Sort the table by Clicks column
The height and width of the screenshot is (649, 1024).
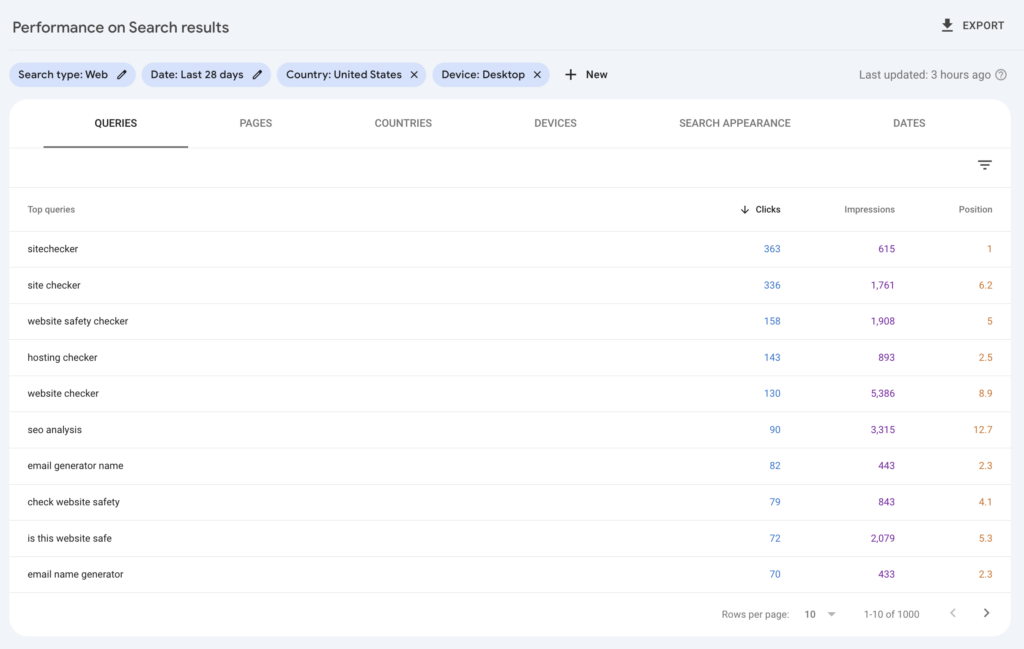[761, 210]
